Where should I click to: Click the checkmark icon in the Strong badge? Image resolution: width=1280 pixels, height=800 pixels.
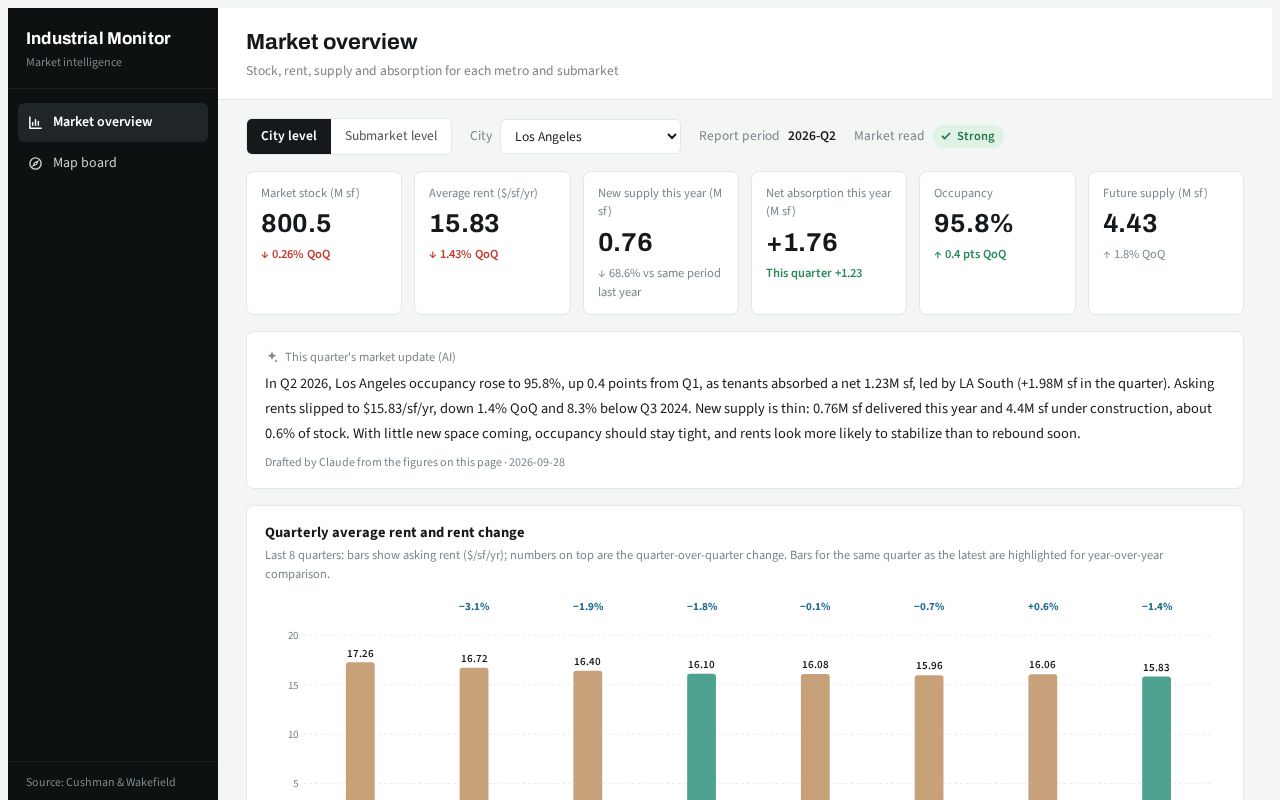point(946,136)
